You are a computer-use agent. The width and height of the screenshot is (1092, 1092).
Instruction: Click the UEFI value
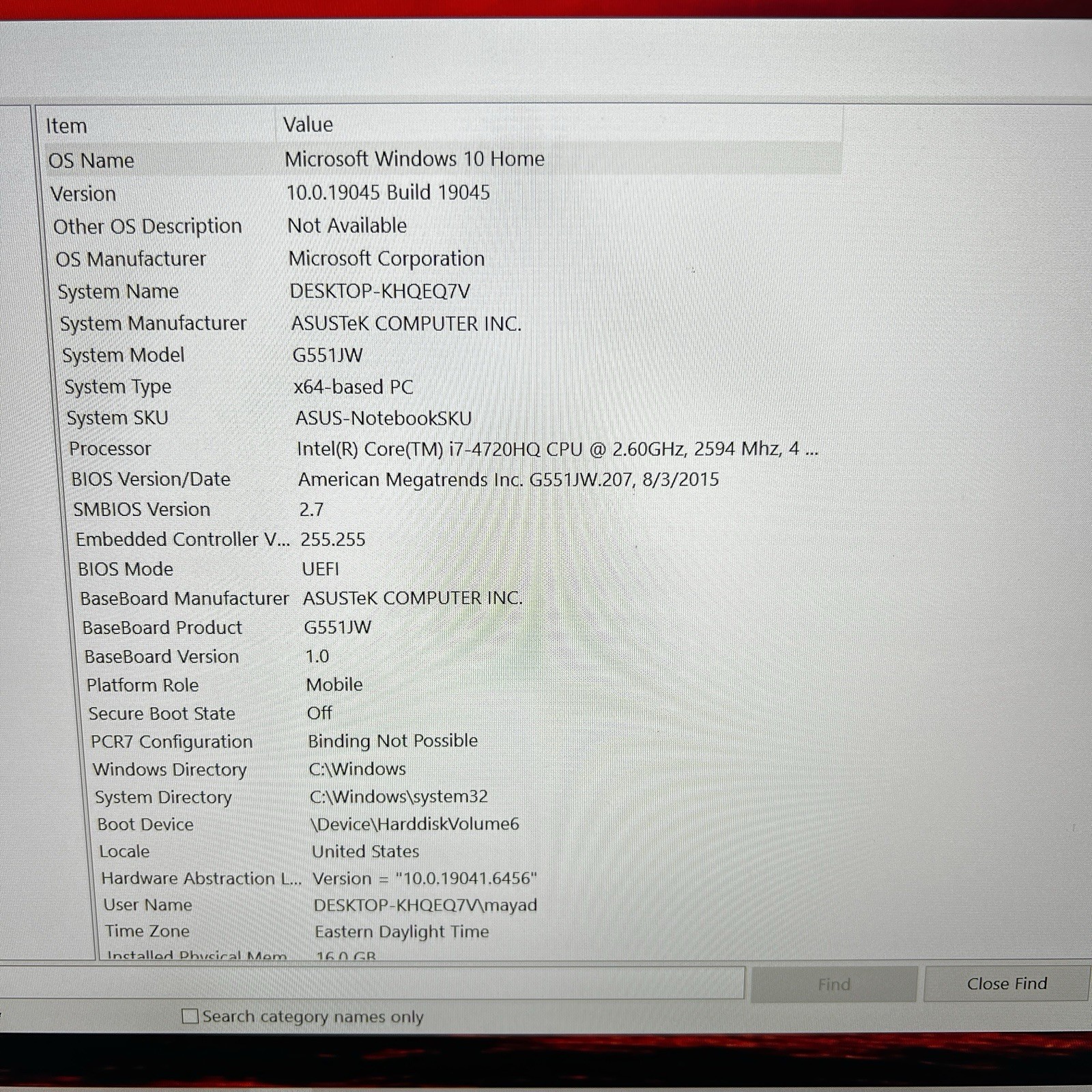(x=320, y=569)
